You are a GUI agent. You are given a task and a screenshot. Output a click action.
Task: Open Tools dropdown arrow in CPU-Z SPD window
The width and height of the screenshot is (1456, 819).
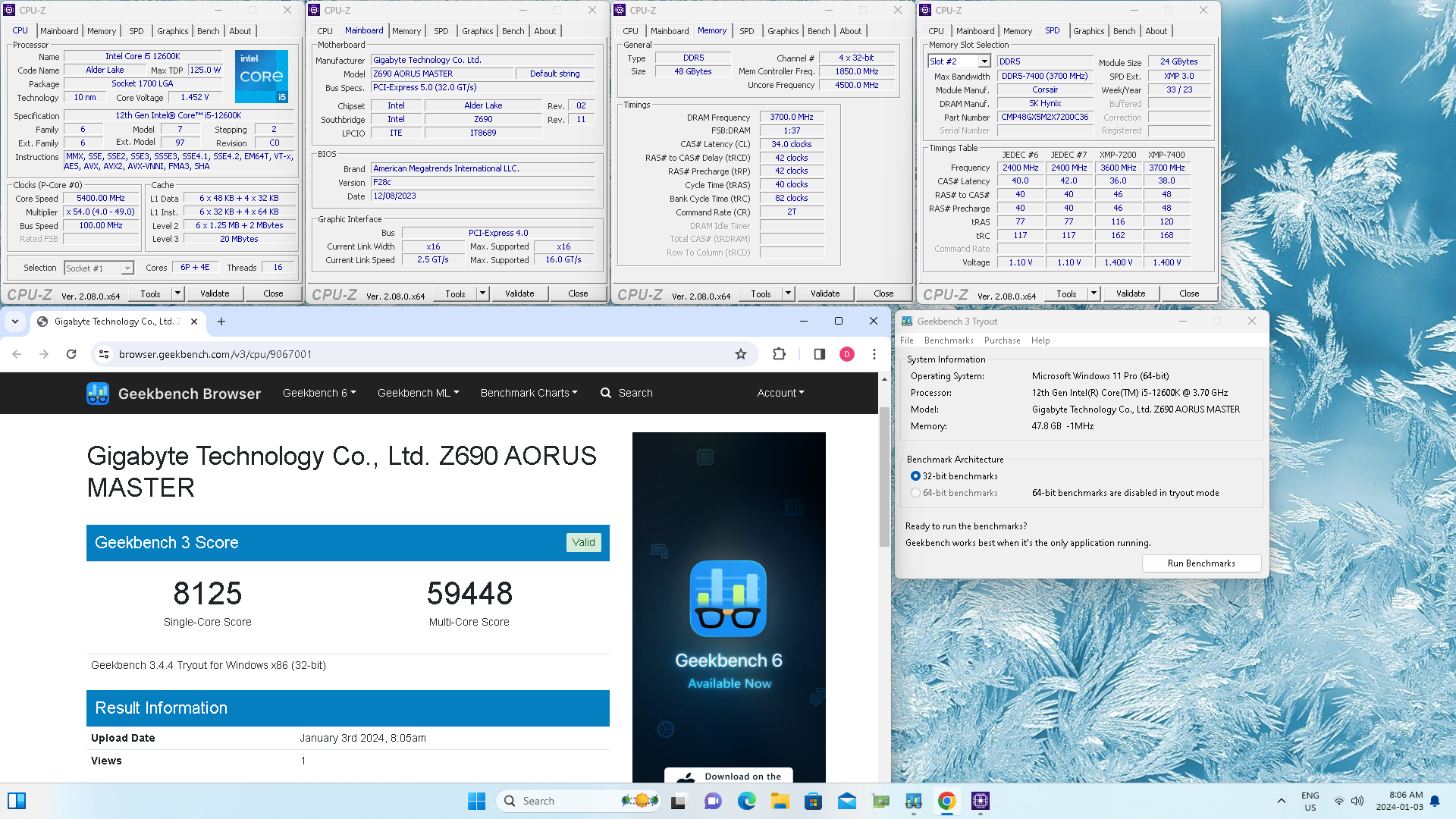tap(1094, 293)
